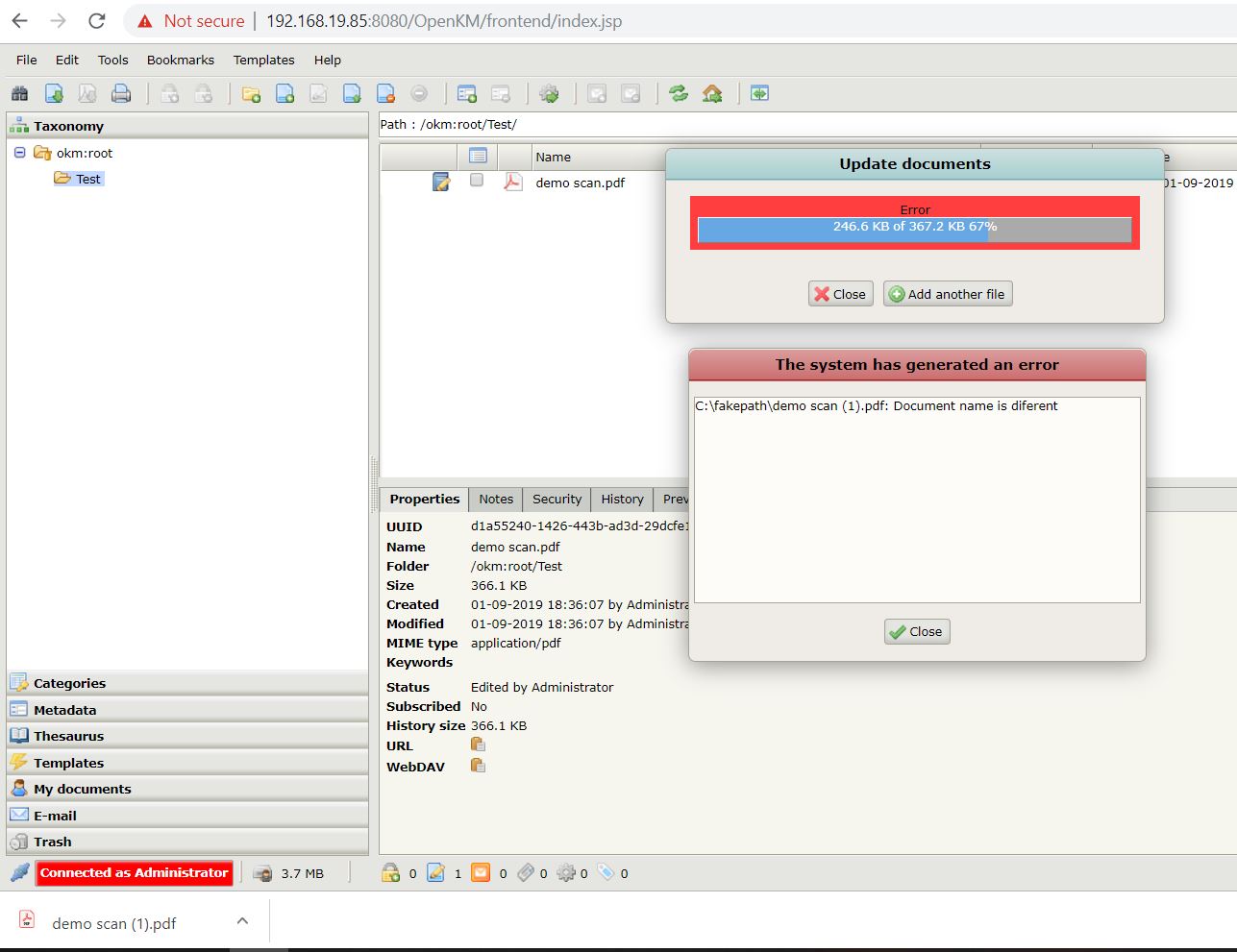Switch to the Security tab
This screenshot has height=952, width=1237.
coord(557,500)
